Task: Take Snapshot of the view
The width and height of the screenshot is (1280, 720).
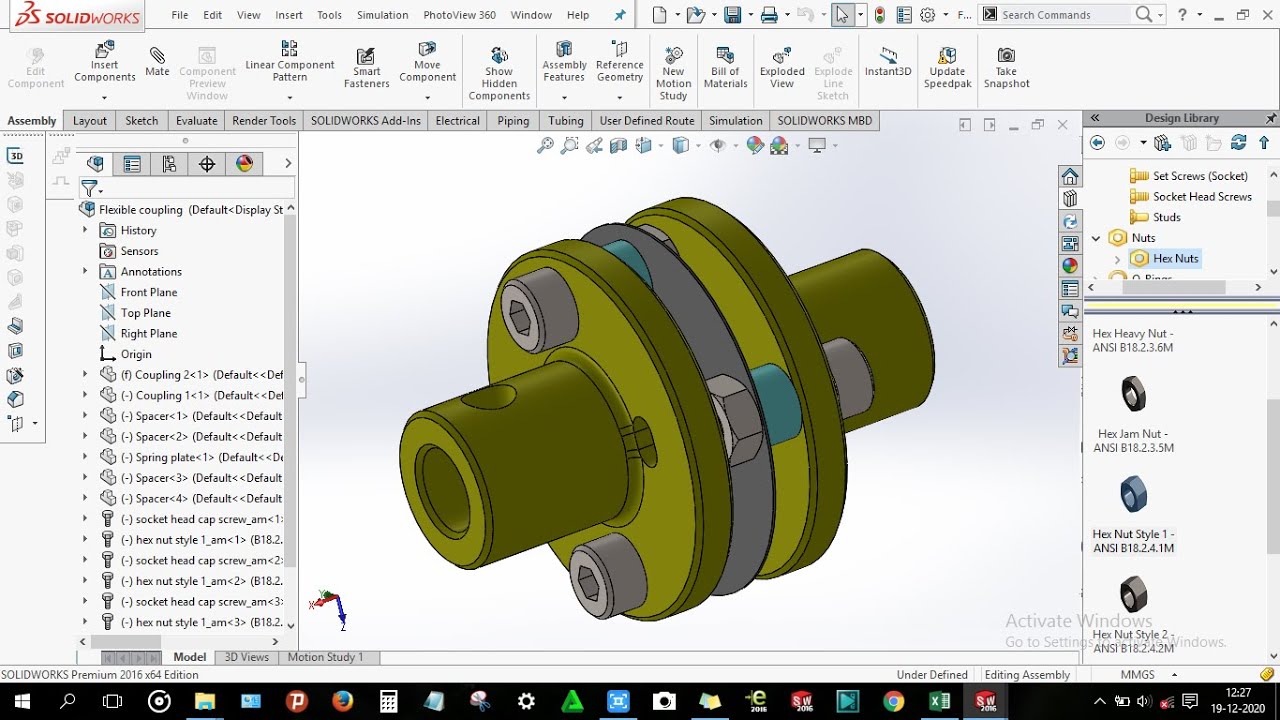Action: coord(1006,68)
